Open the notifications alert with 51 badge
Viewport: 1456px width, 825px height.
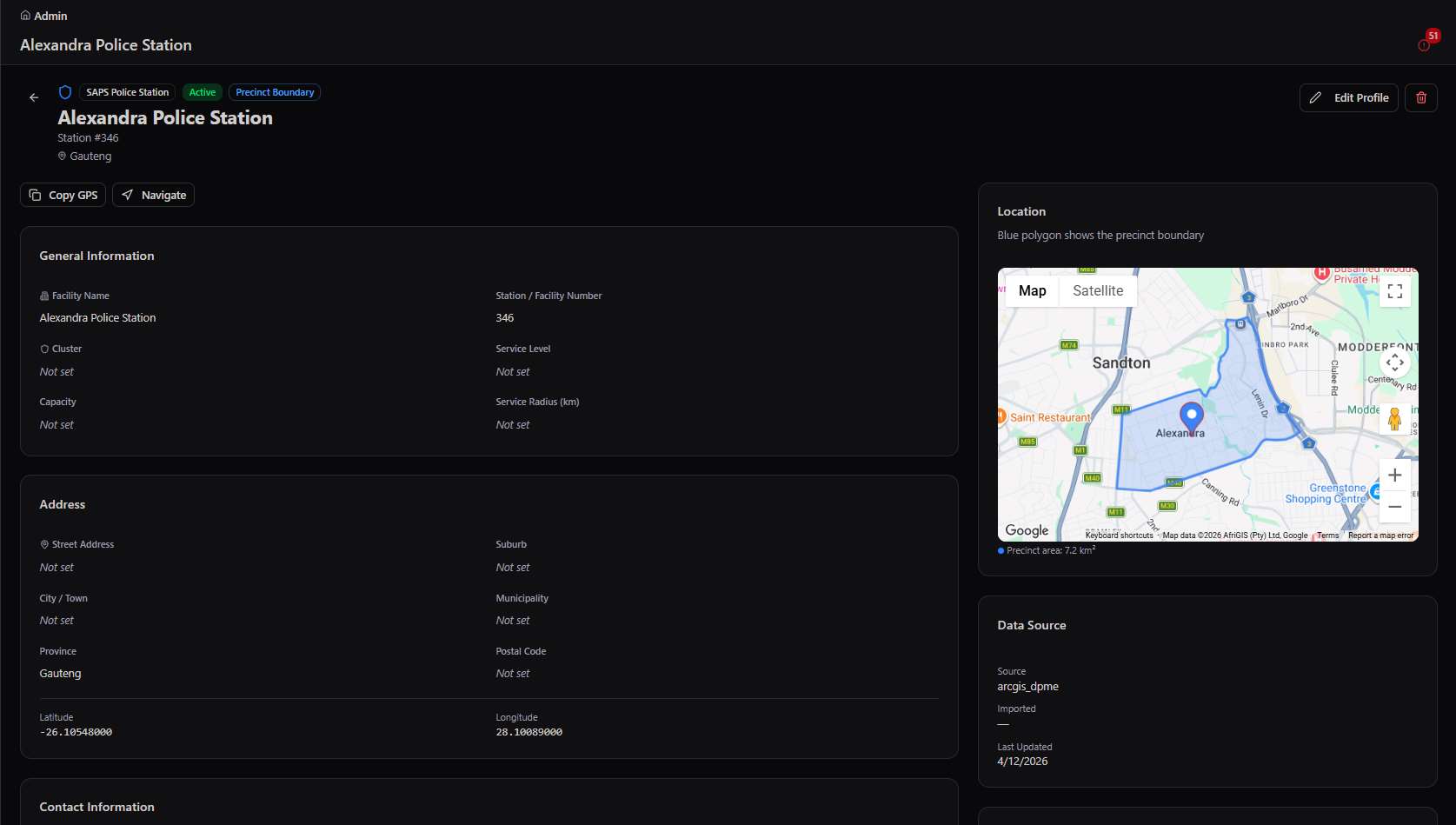coord(1425,44)
